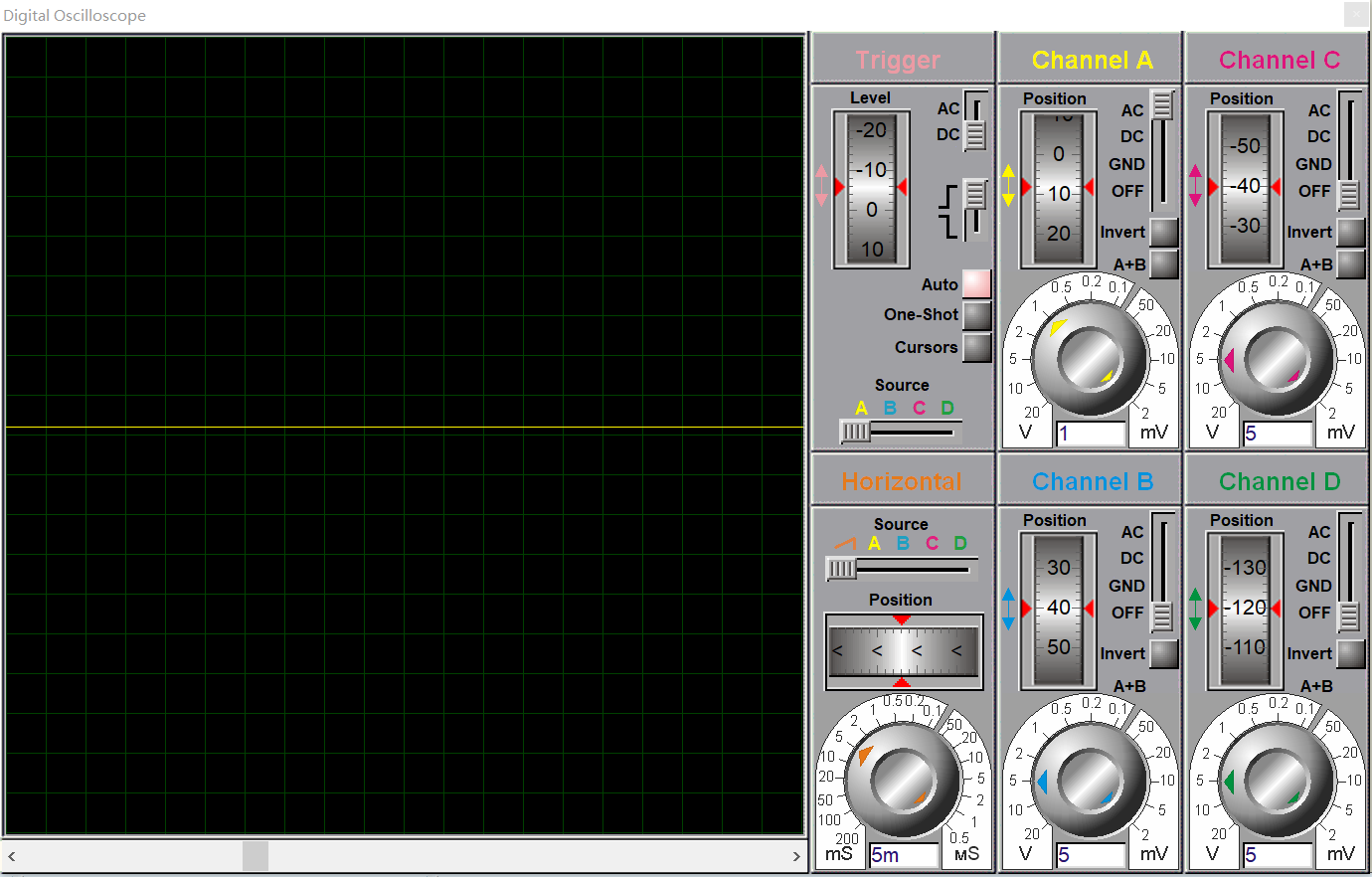Screen dimensions: 1372x877
Task: Click Channel D Position thumbwheel
Action: (1245, 610)
